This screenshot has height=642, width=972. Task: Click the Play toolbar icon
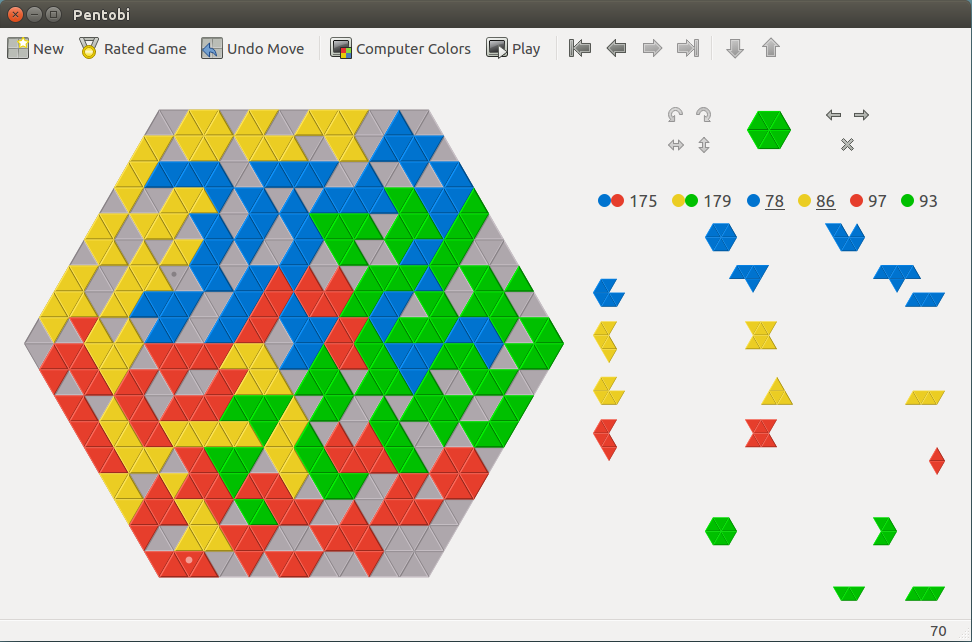point(497,48)
